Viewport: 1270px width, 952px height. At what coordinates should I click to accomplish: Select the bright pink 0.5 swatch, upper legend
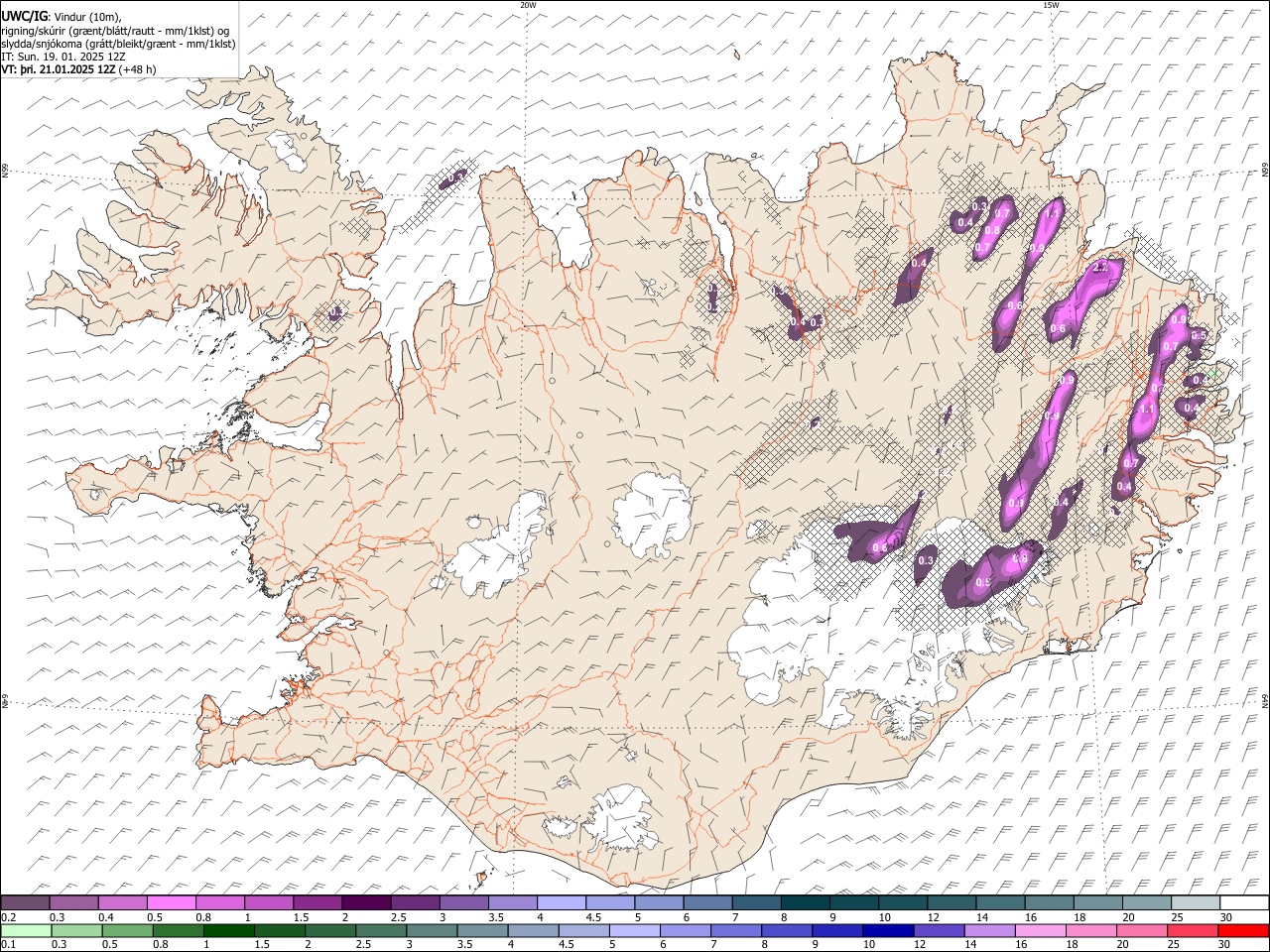(x=172, y=903)
